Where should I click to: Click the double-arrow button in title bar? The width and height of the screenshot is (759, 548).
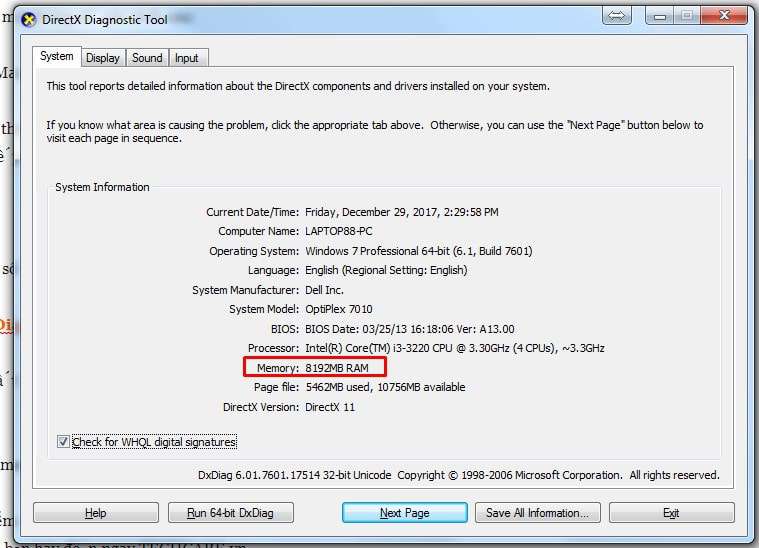coord(617,17)
